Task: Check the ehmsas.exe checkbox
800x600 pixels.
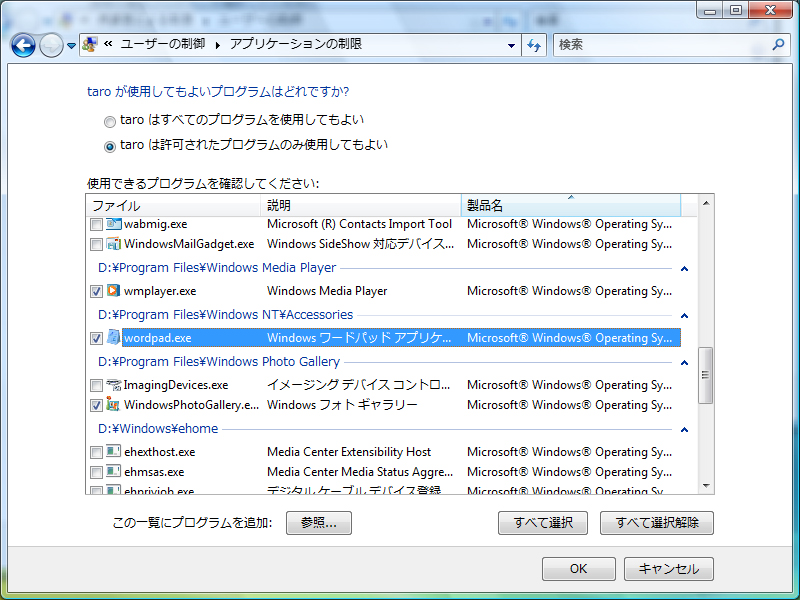Action: (x=96, y=472)
